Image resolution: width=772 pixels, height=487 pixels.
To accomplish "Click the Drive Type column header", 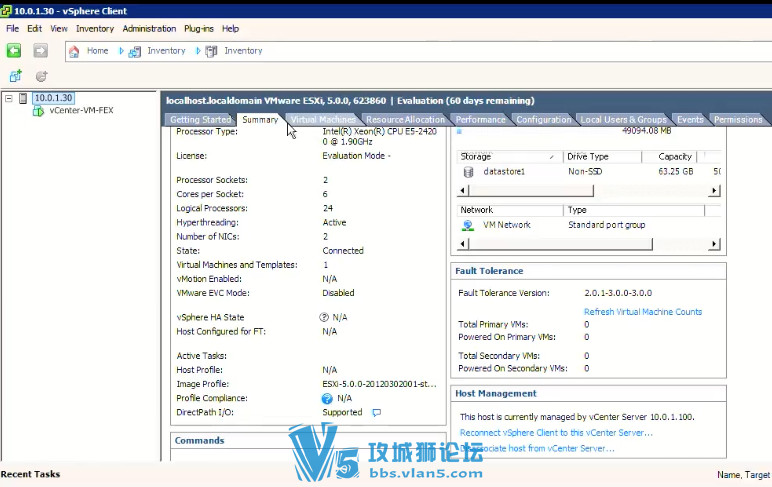I will 602,157.
